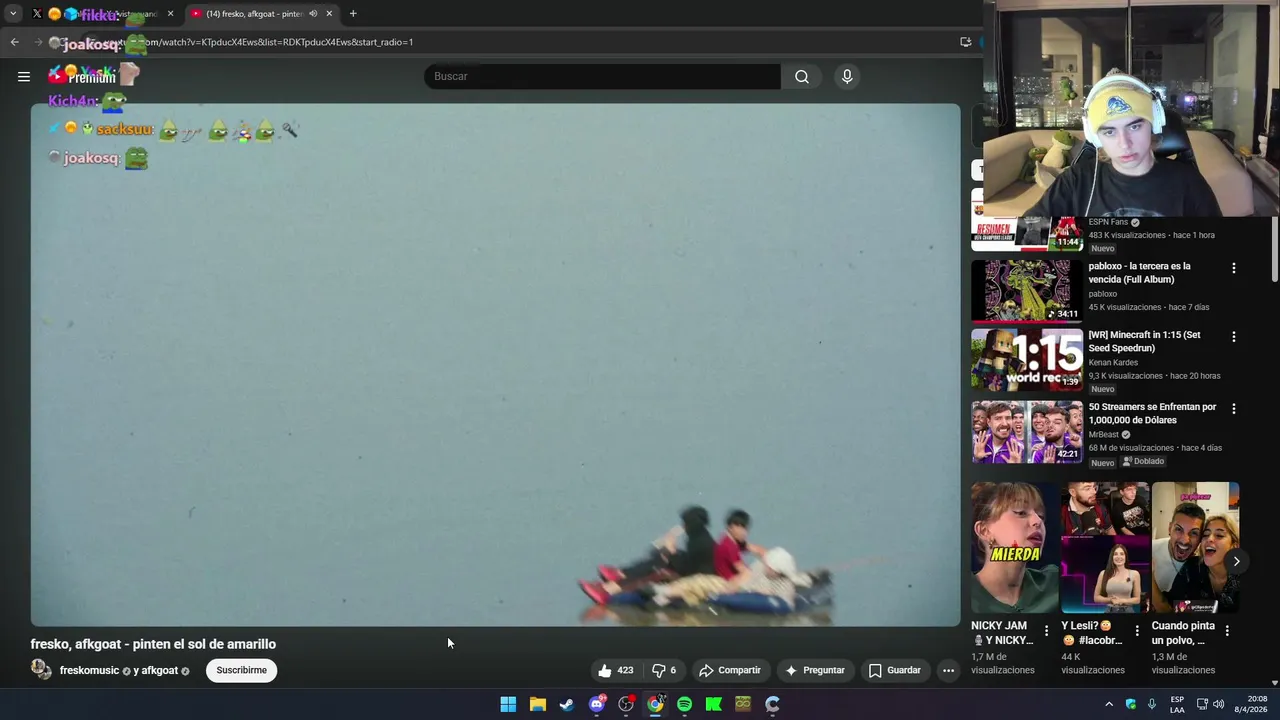
Task: Click the MrBeast channel name
Action: click(x=1103, y=435)
